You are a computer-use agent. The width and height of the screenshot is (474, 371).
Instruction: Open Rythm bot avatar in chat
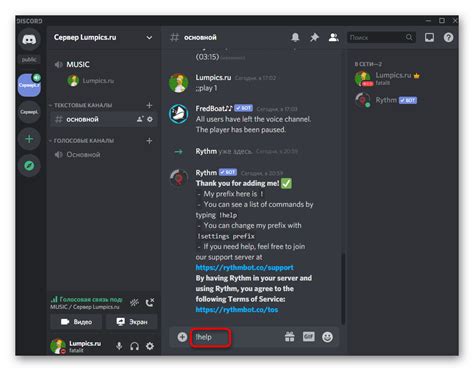pyautogui.click(x=179, y=178)
